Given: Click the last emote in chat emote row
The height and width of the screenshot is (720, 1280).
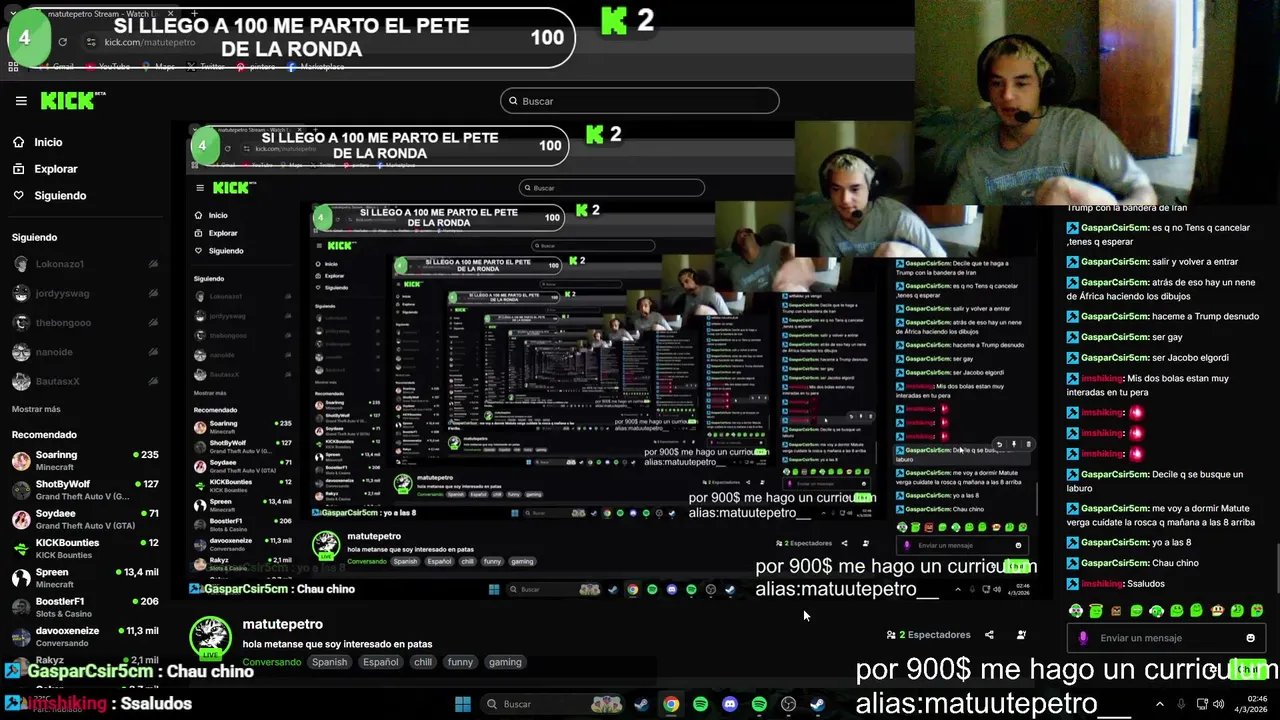Looking at the screenshot, I should point(1257,610).
